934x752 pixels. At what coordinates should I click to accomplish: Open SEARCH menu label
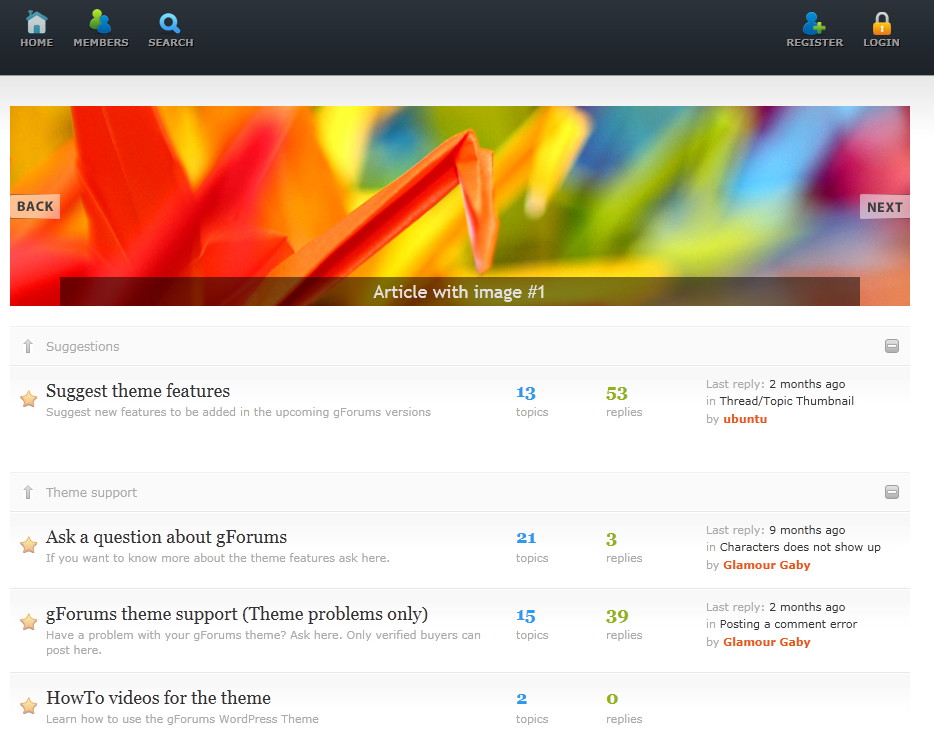[170, 42]
